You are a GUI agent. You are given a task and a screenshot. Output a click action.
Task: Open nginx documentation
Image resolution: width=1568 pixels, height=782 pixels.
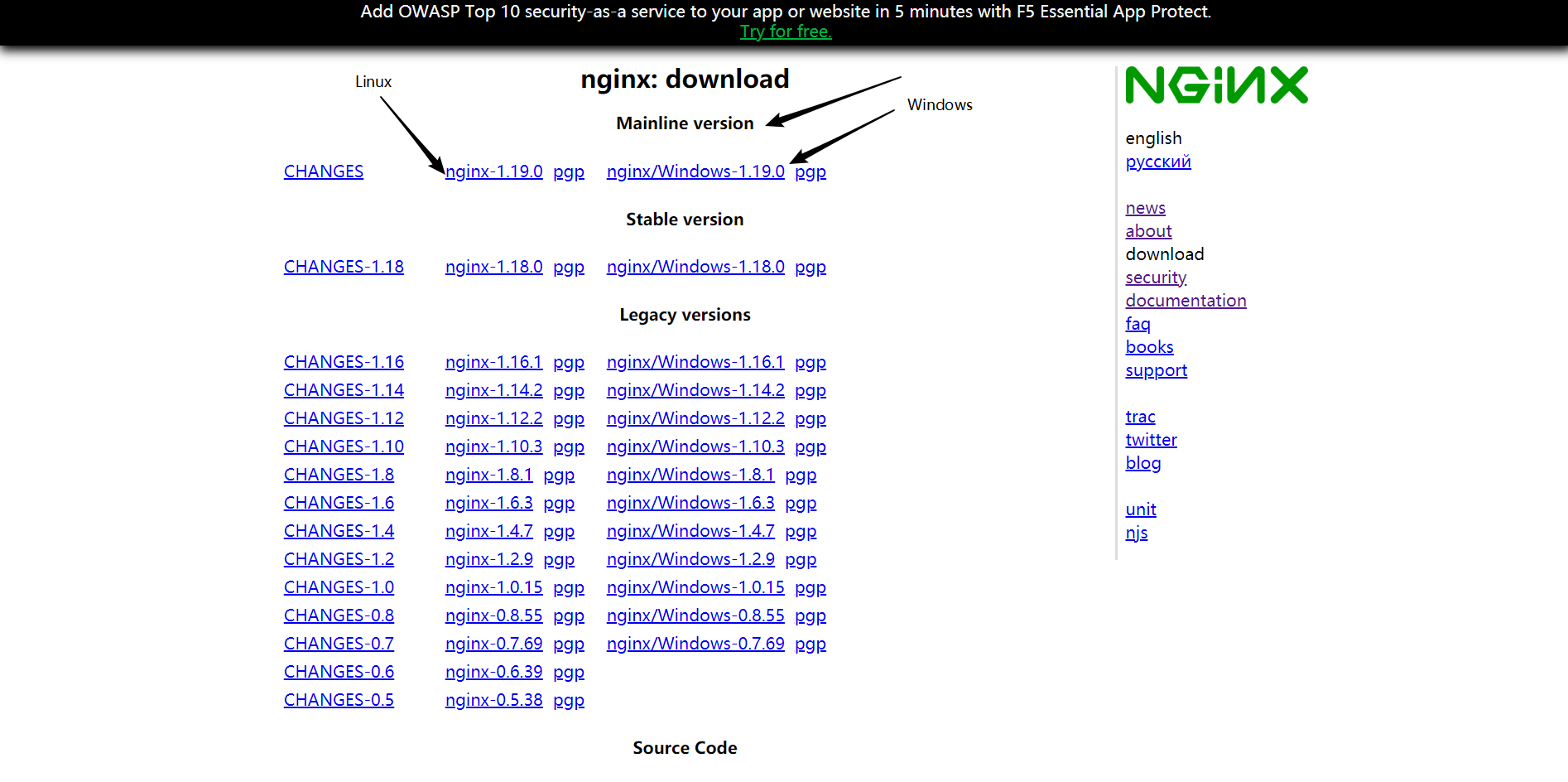[1186, 300]
